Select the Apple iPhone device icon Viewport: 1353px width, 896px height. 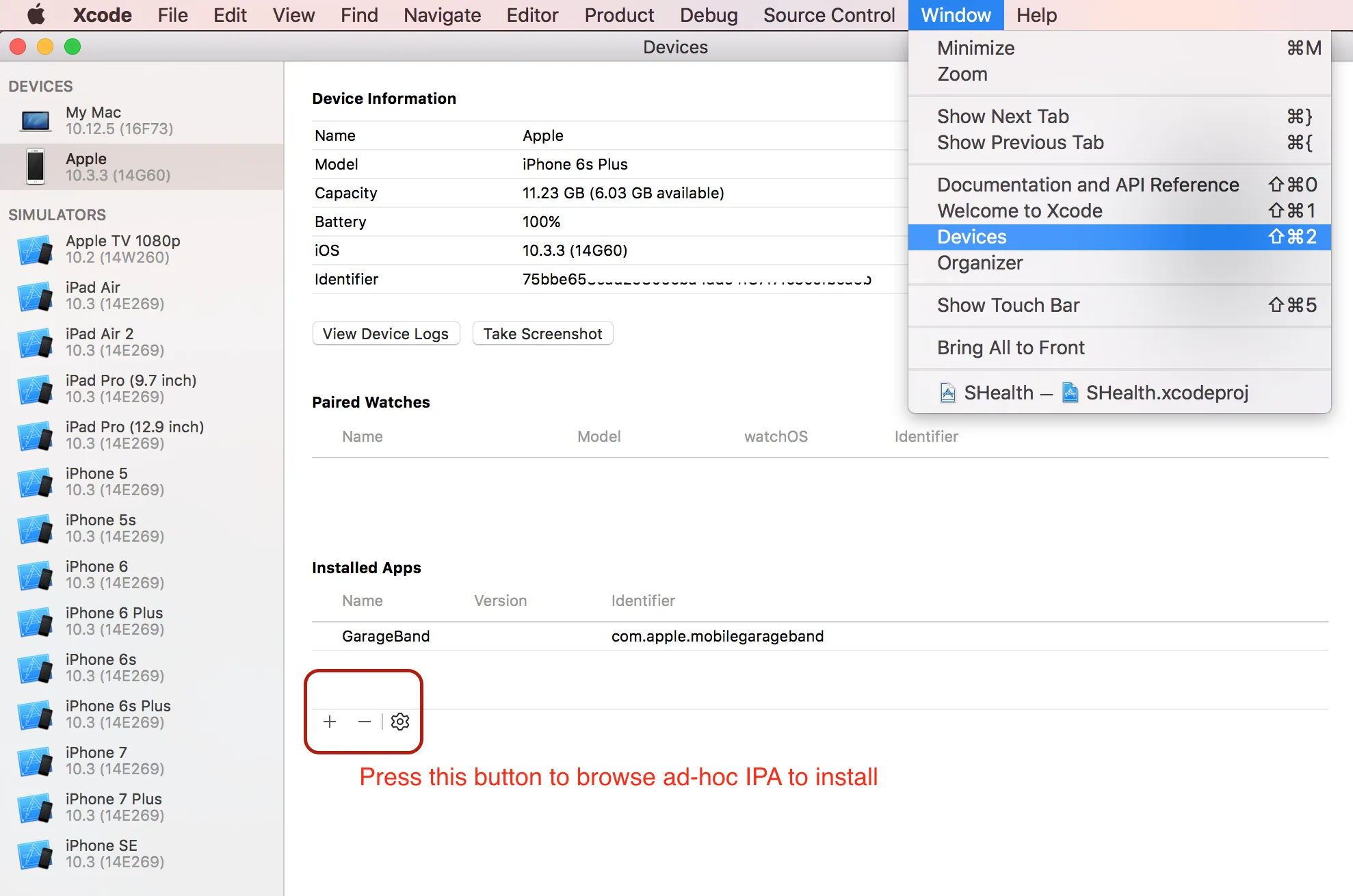coord(36,166)
